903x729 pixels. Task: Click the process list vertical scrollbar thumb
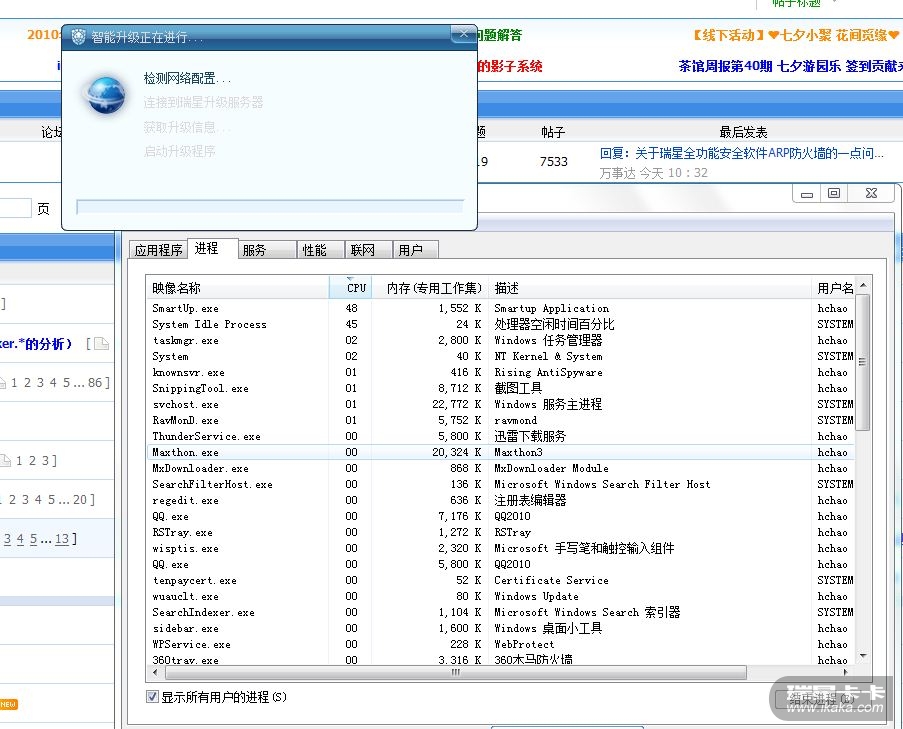coord(862,362)
